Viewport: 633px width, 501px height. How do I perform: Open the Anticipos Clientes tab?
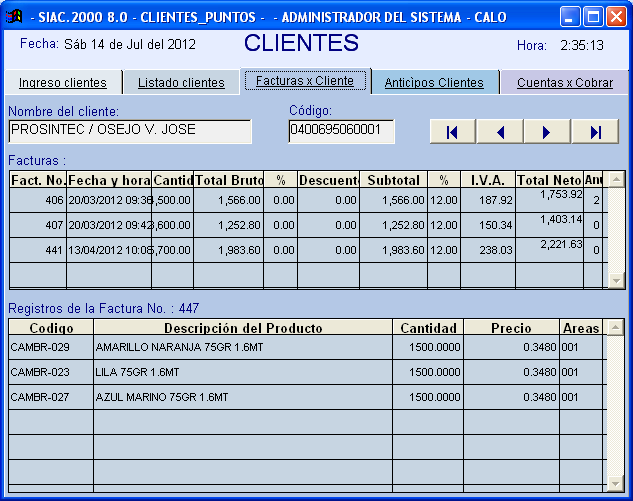click(x=434, y=83)
